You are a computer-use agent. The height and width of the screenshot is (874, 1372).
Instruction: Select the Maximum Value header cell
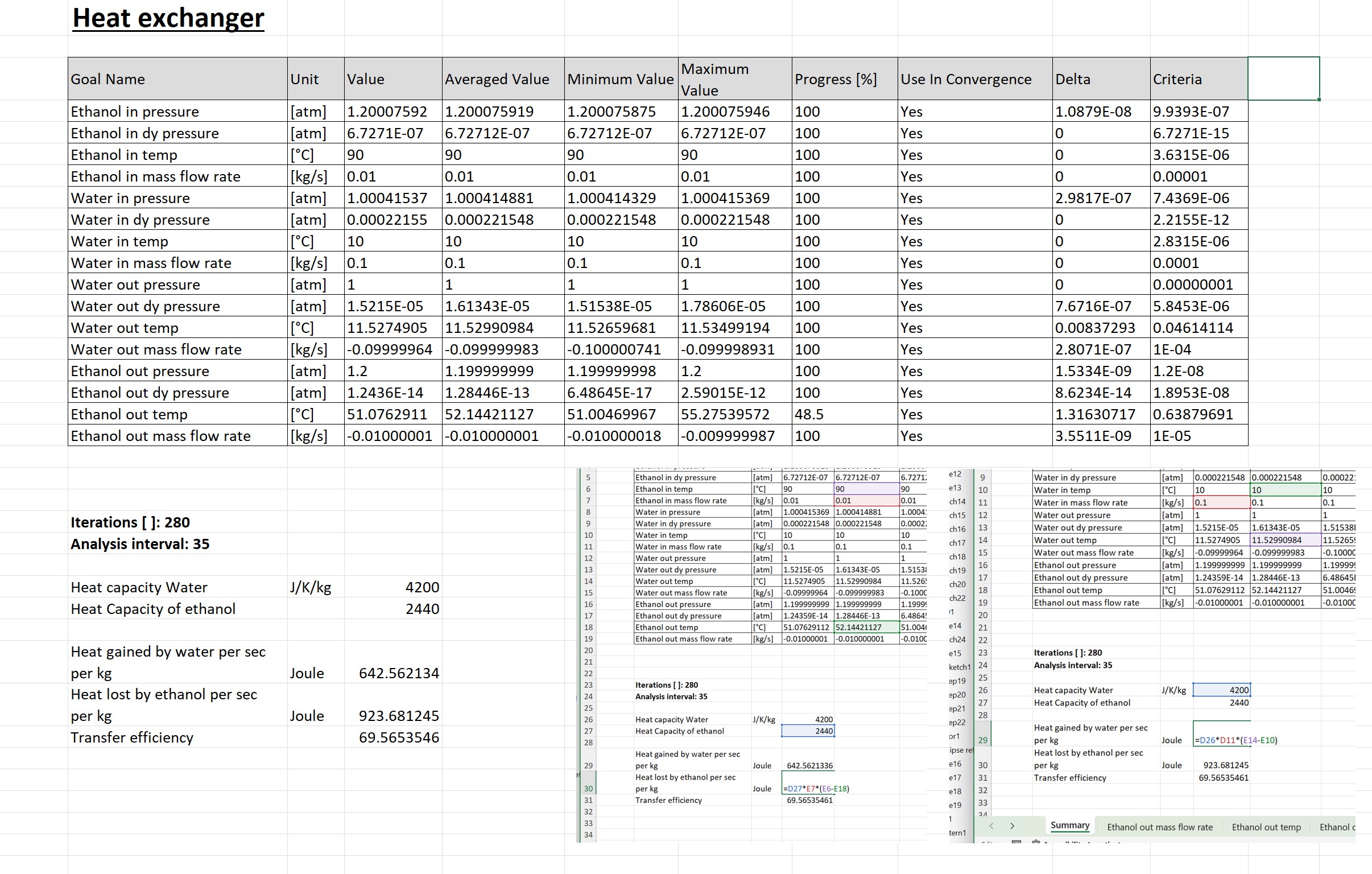point(735,79)
